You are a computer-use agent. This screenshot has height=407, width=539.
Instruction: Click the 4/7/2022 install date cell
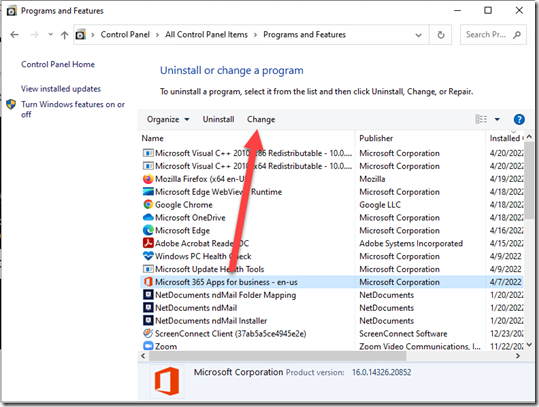(505, 282)
